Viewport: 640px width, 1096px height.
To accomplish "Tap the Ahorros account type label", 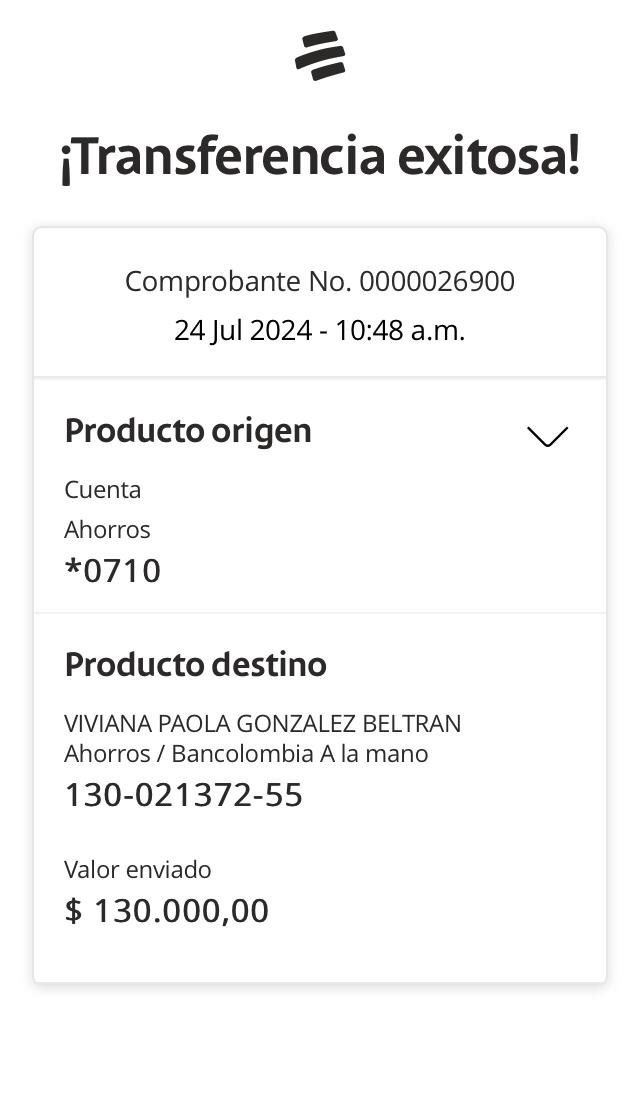I will [x=107, y=529].
